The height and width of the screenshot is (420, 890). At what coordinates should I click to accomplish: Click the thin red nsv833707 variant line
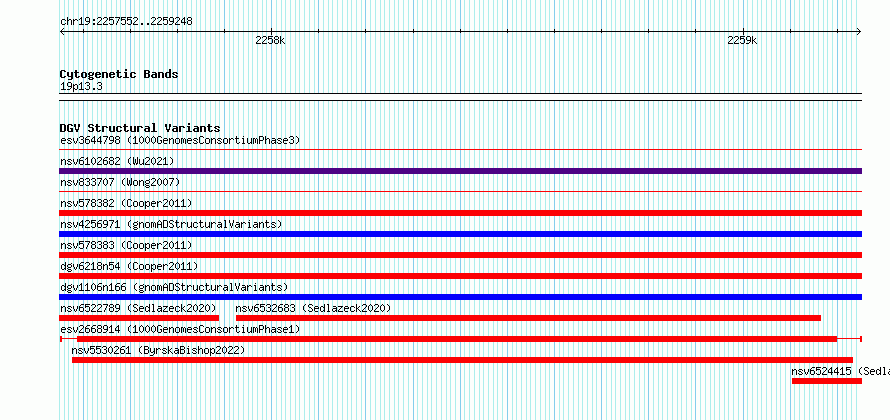pos(460,192)
